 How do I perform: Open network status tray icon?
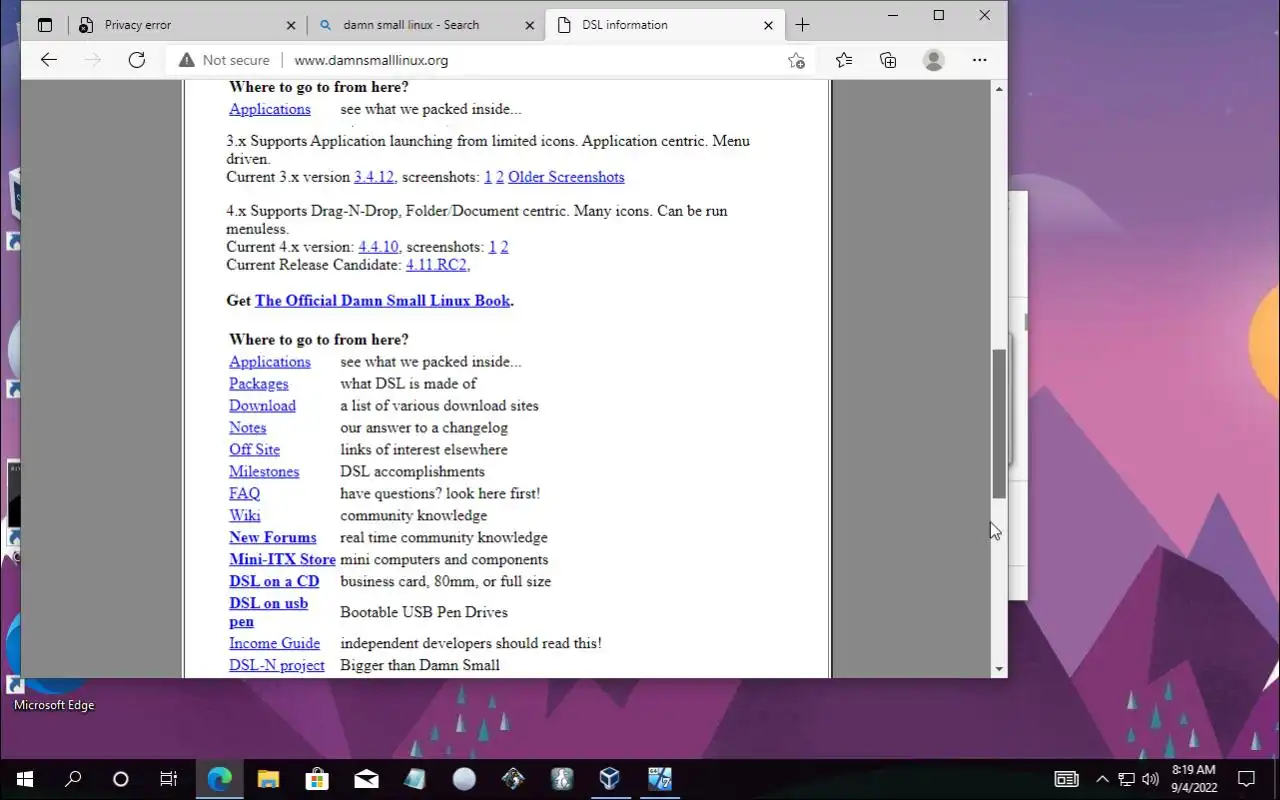point(1126,779)
